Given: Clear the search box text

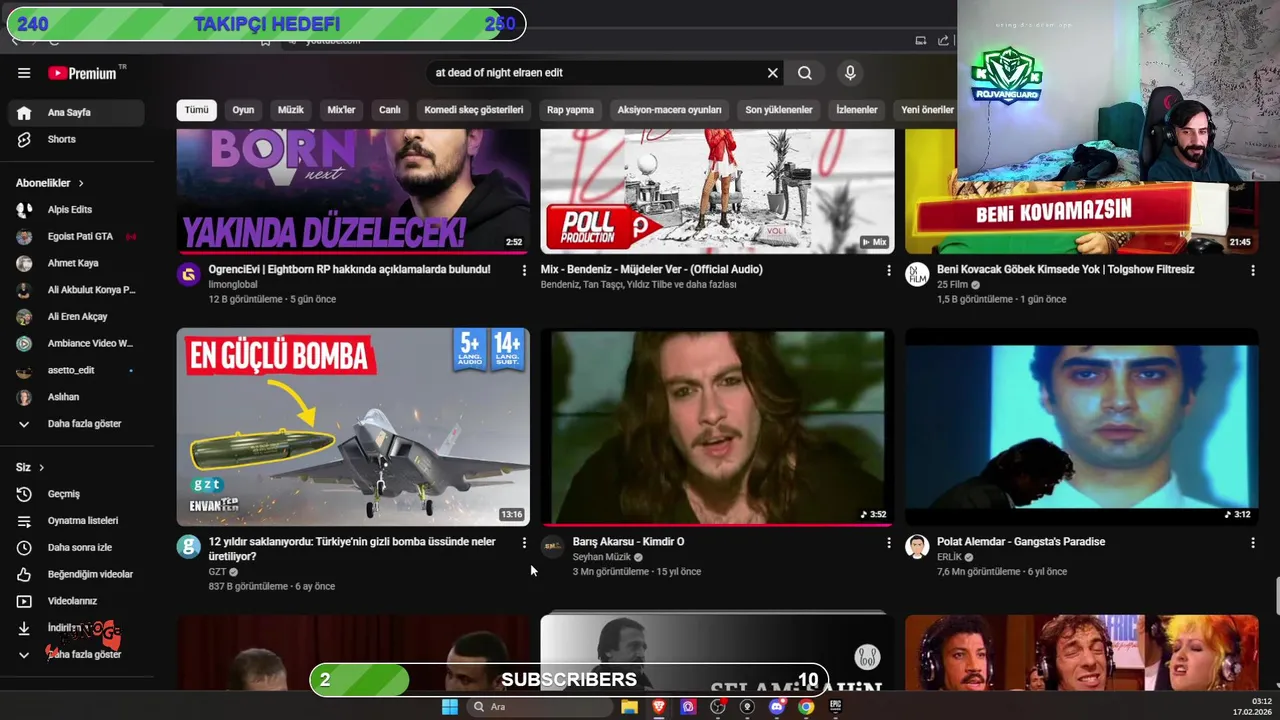Looking at the screenshot, I should click(x=772, y=73).
